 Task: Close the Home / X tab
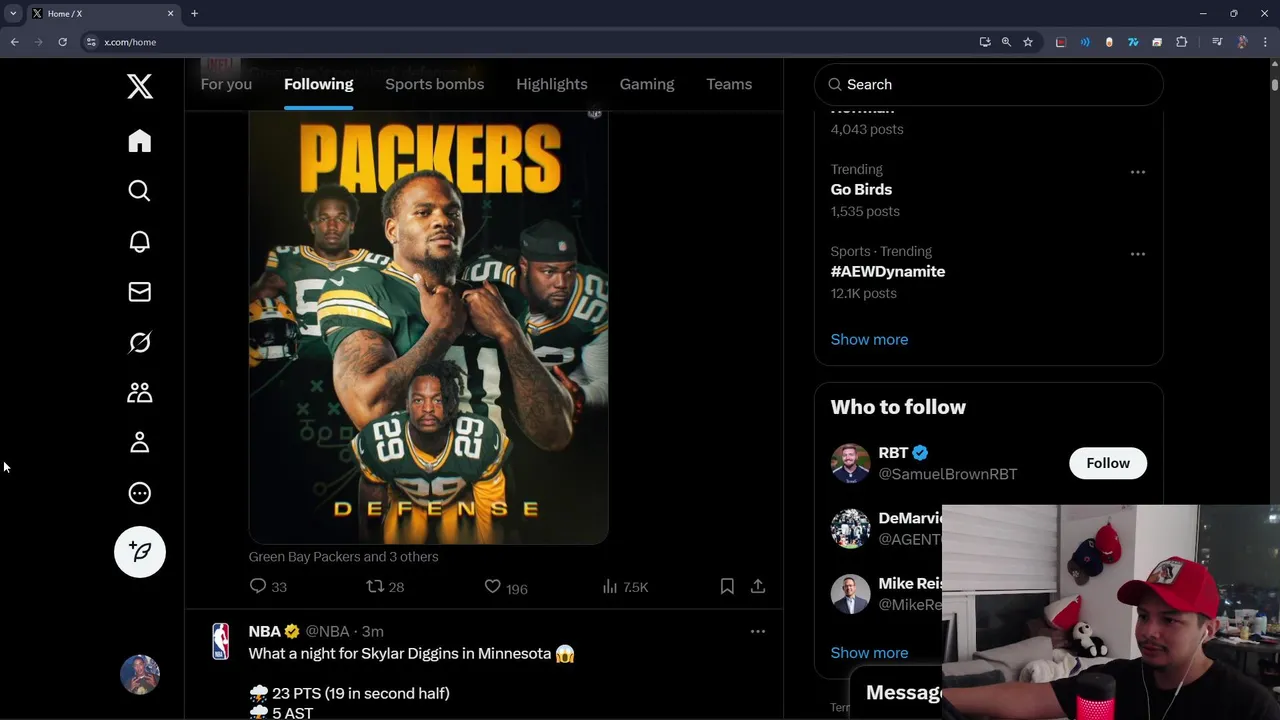click(170, 13)
